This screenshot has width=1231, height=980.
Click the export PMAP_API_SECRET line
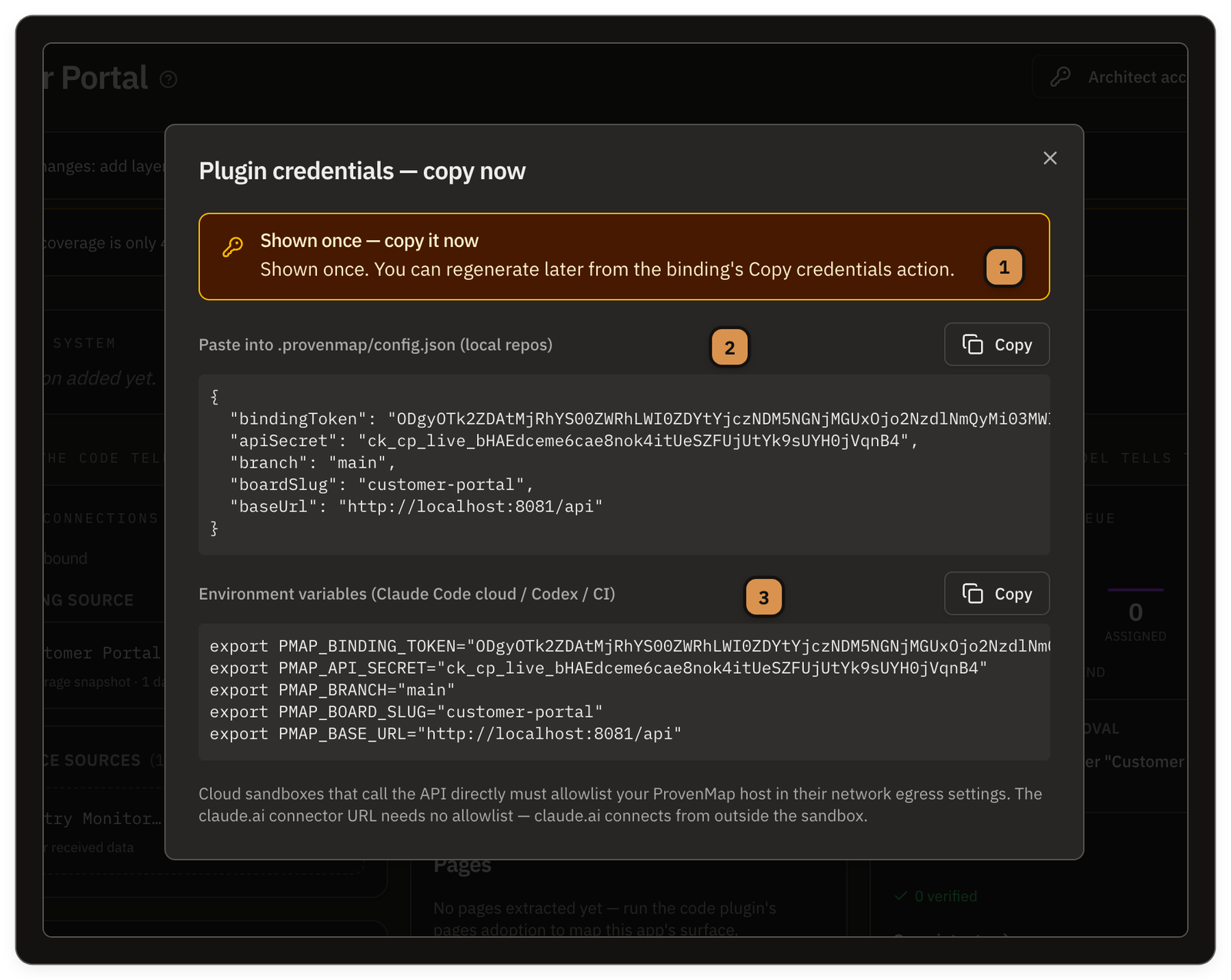[599, 668]
